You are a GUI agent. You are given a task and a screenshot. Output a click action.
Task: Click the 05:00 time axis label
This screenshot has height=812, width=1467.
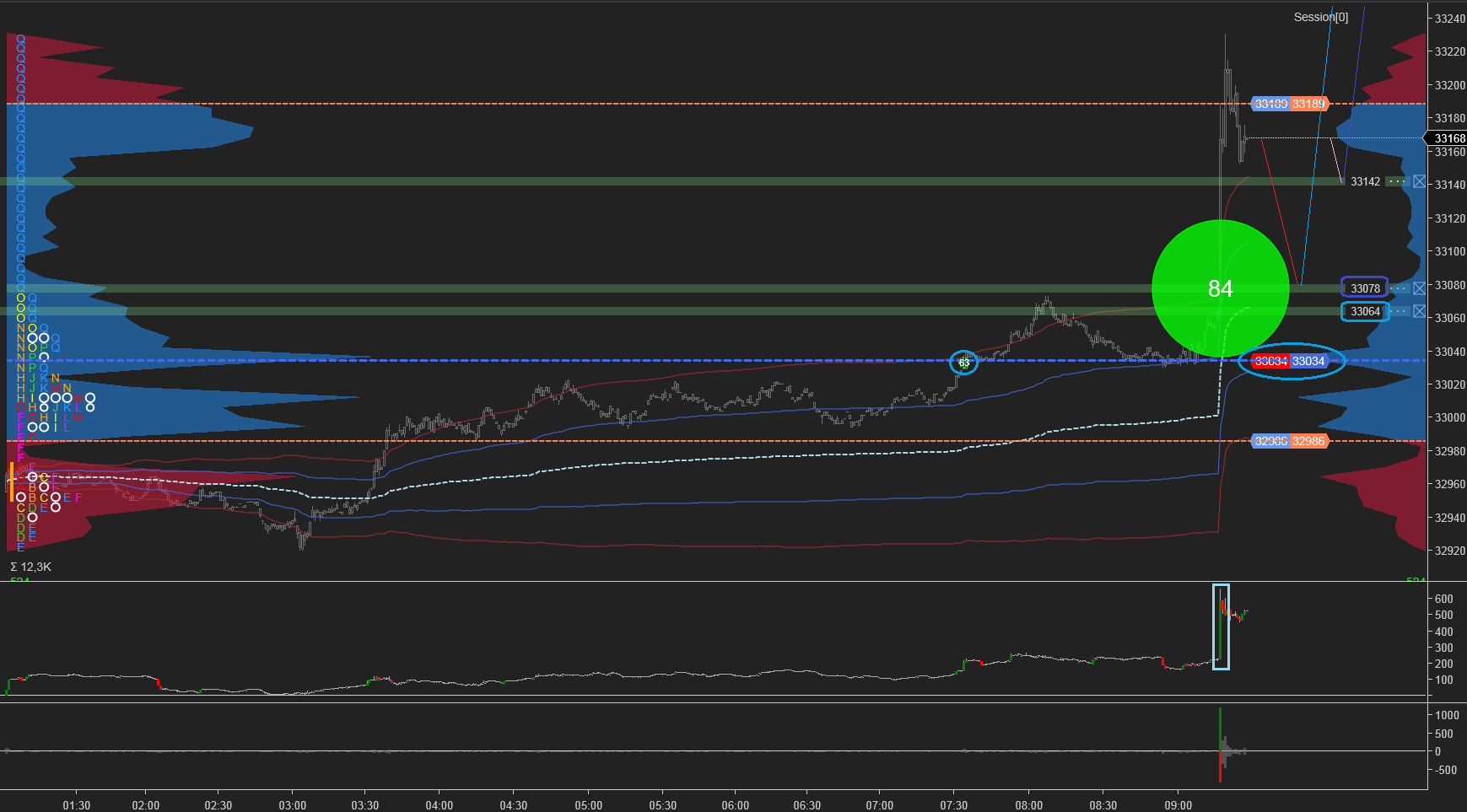(x=589, y=805)
